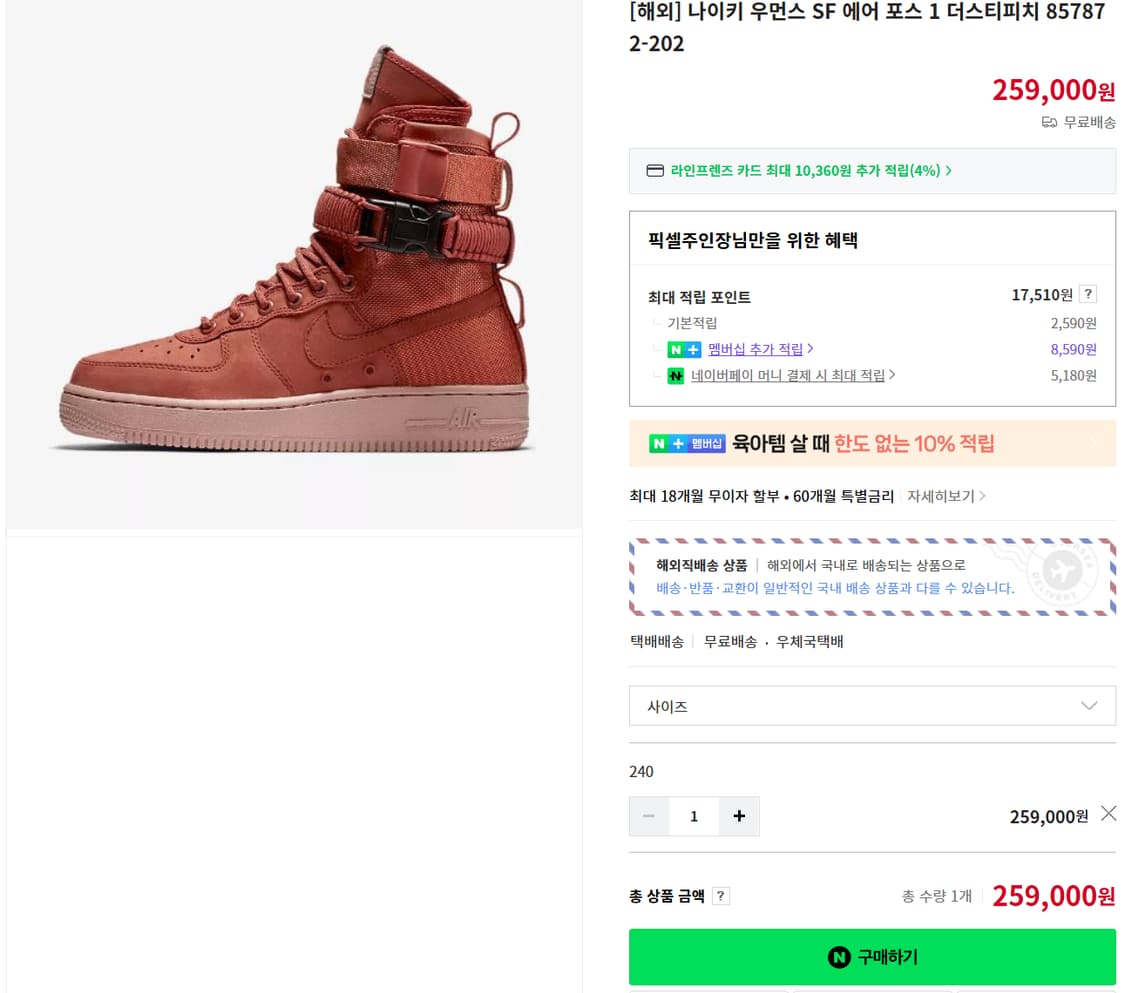
Task: Click the card icon beside LINE Friends offer
Action: click(x=655, y=170)
